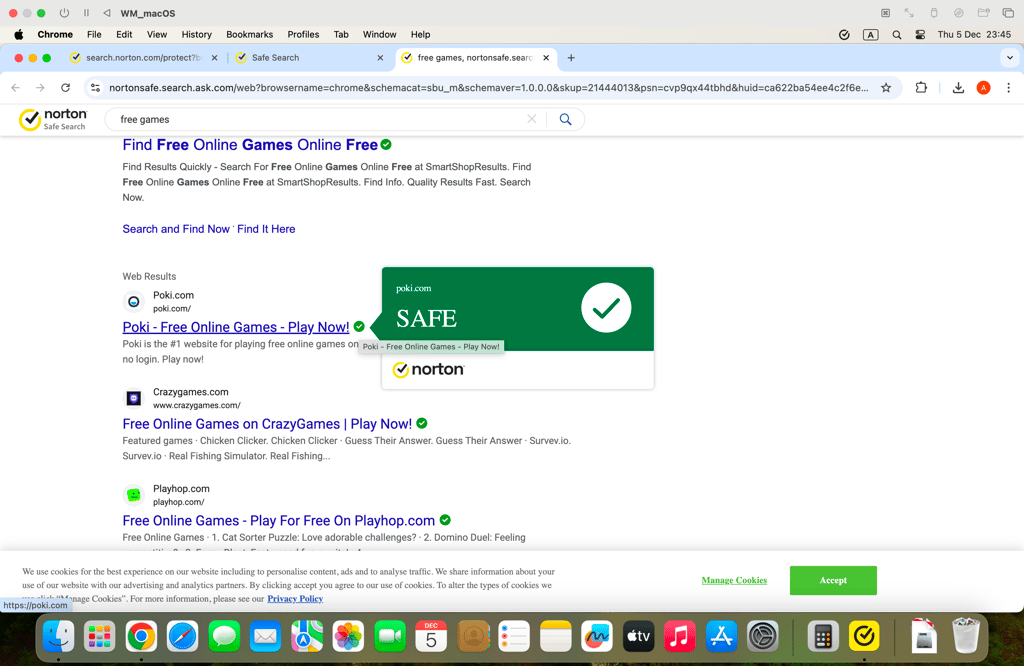The height and width of the screenshot is (666, 1024).
Task: Click safe checkmark beside Playhop result
Action: pos(445,520)
